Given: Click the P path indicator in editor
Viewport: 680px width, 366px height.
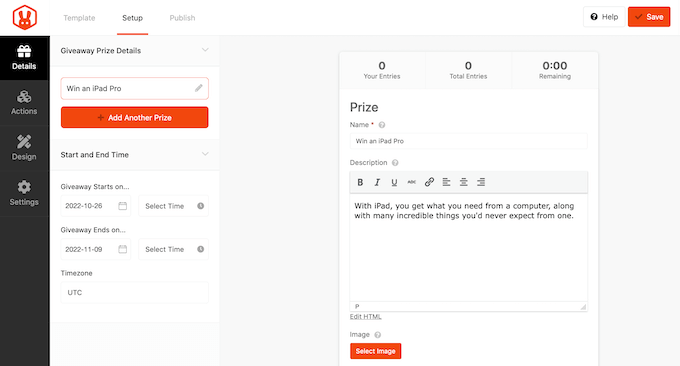Looking at the screenshot, I should pos(357,306).
